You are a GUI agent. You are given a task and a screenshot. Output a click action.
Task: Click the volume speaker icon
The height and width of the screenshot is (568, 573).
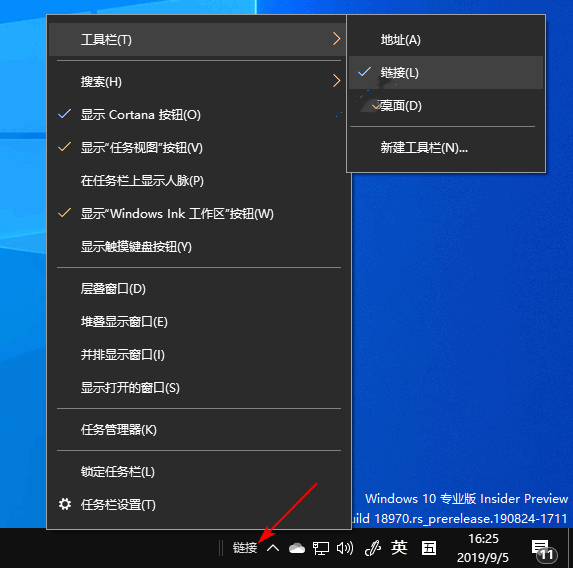coord(345,548)
